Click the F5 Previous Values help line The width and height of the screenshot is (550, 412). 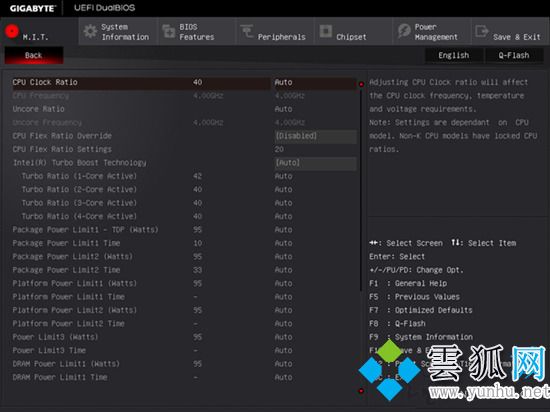point(414,297)
